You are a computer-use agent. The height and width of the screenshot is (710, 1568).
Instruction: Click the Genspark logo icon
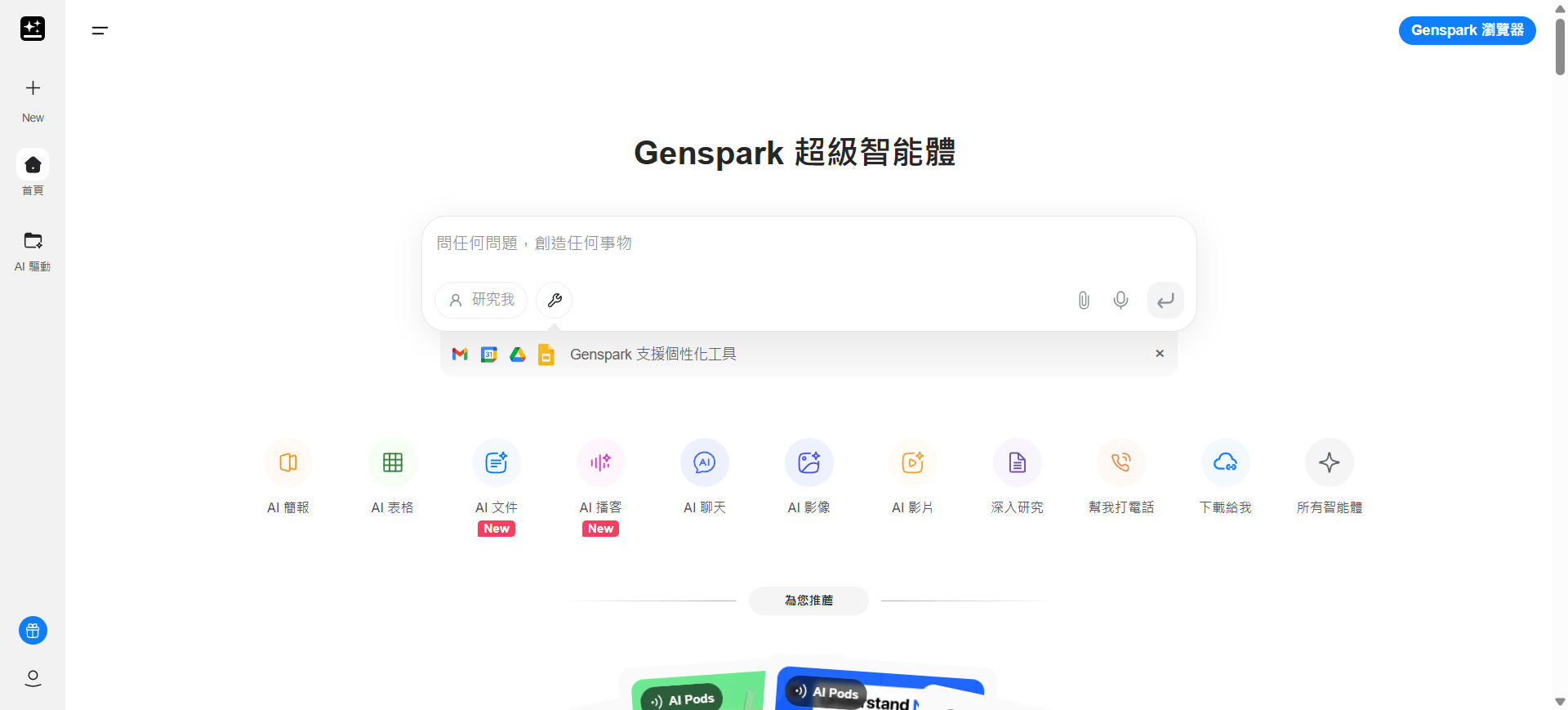[33, 29]
